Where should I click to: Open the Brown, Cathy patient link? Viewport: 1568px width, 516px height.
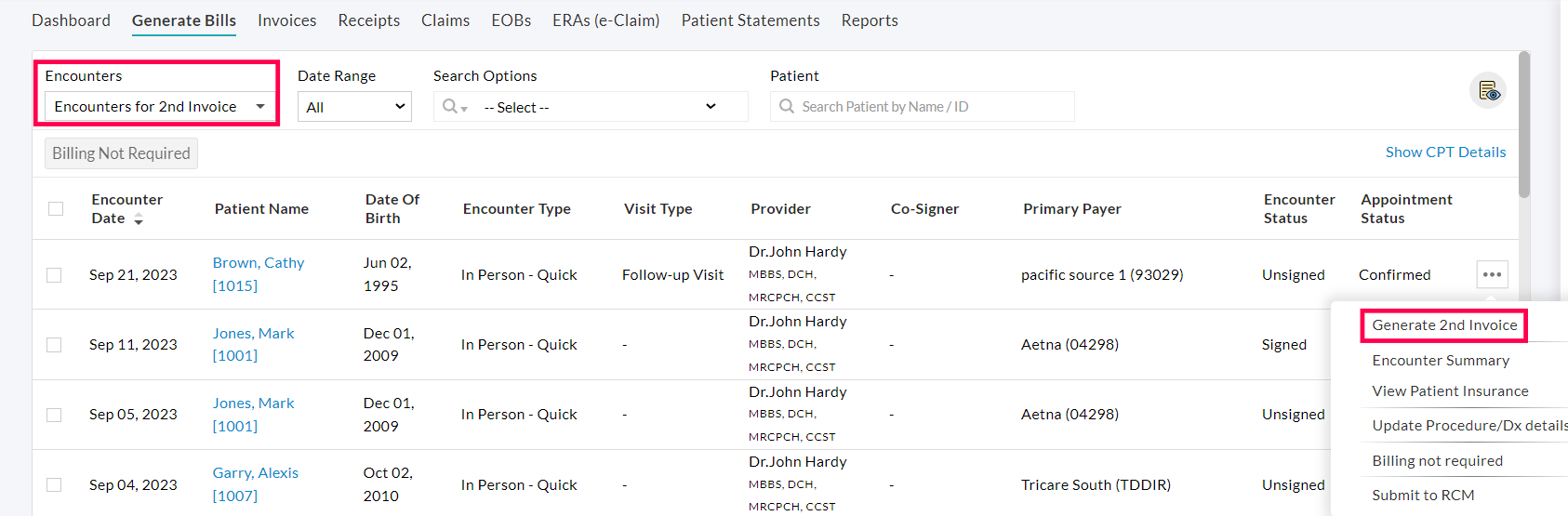(x=258, y=263)
